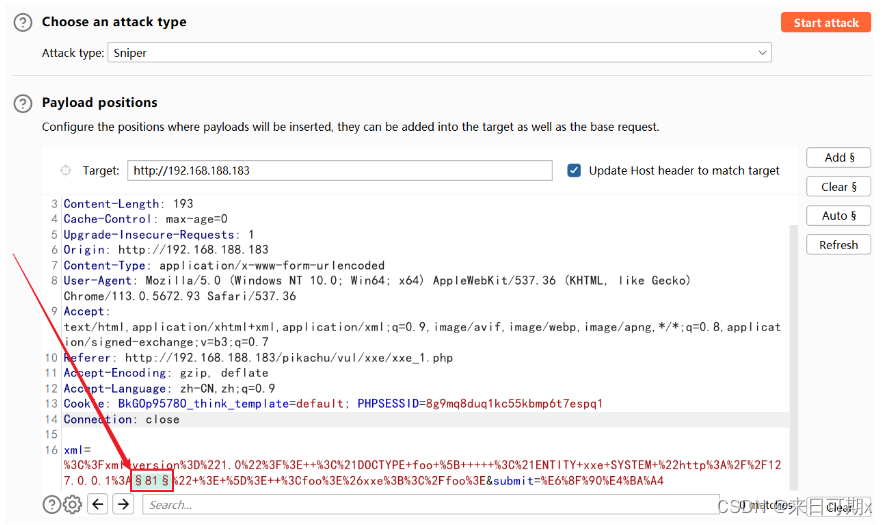The image size is (888, 525).
Task: Click the Accept-Encoding header line
Action: (166, 373)
